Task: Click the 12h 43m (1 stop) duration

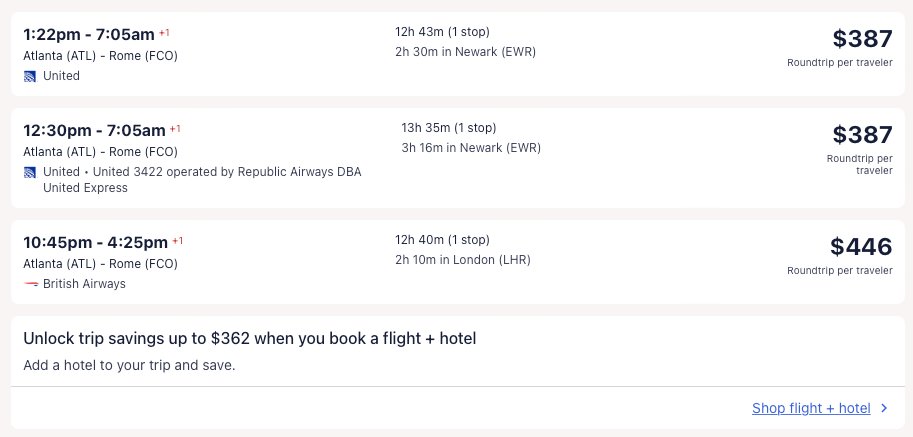Action: pos(442,32)
